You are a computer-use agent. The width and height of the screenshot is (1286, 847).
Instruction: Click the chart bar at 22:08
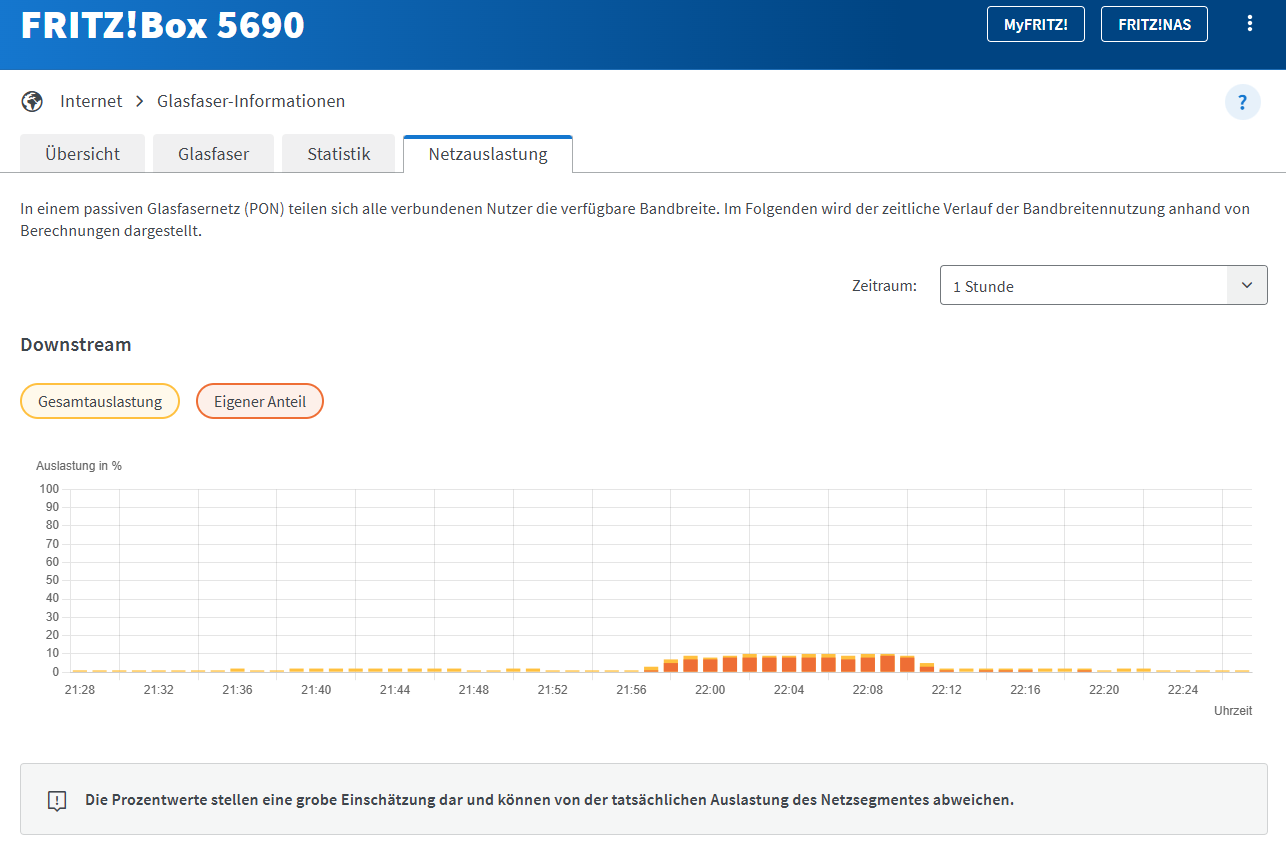pos(868,663)
